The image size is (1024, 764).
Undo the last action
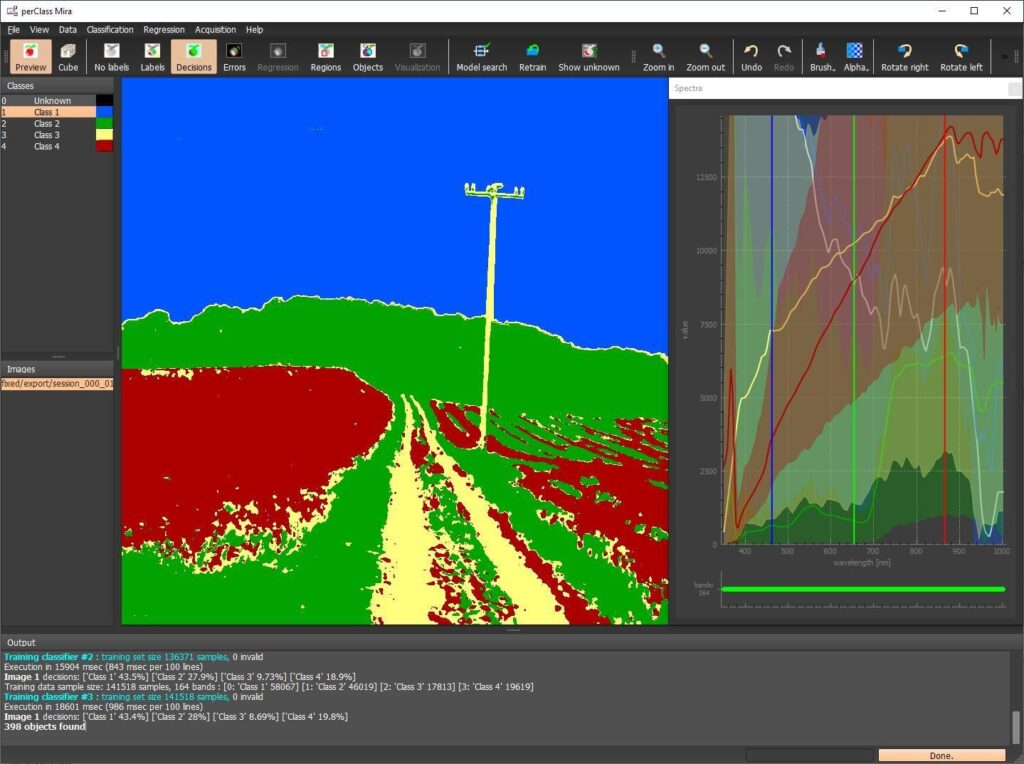click(x=751, y=56)
